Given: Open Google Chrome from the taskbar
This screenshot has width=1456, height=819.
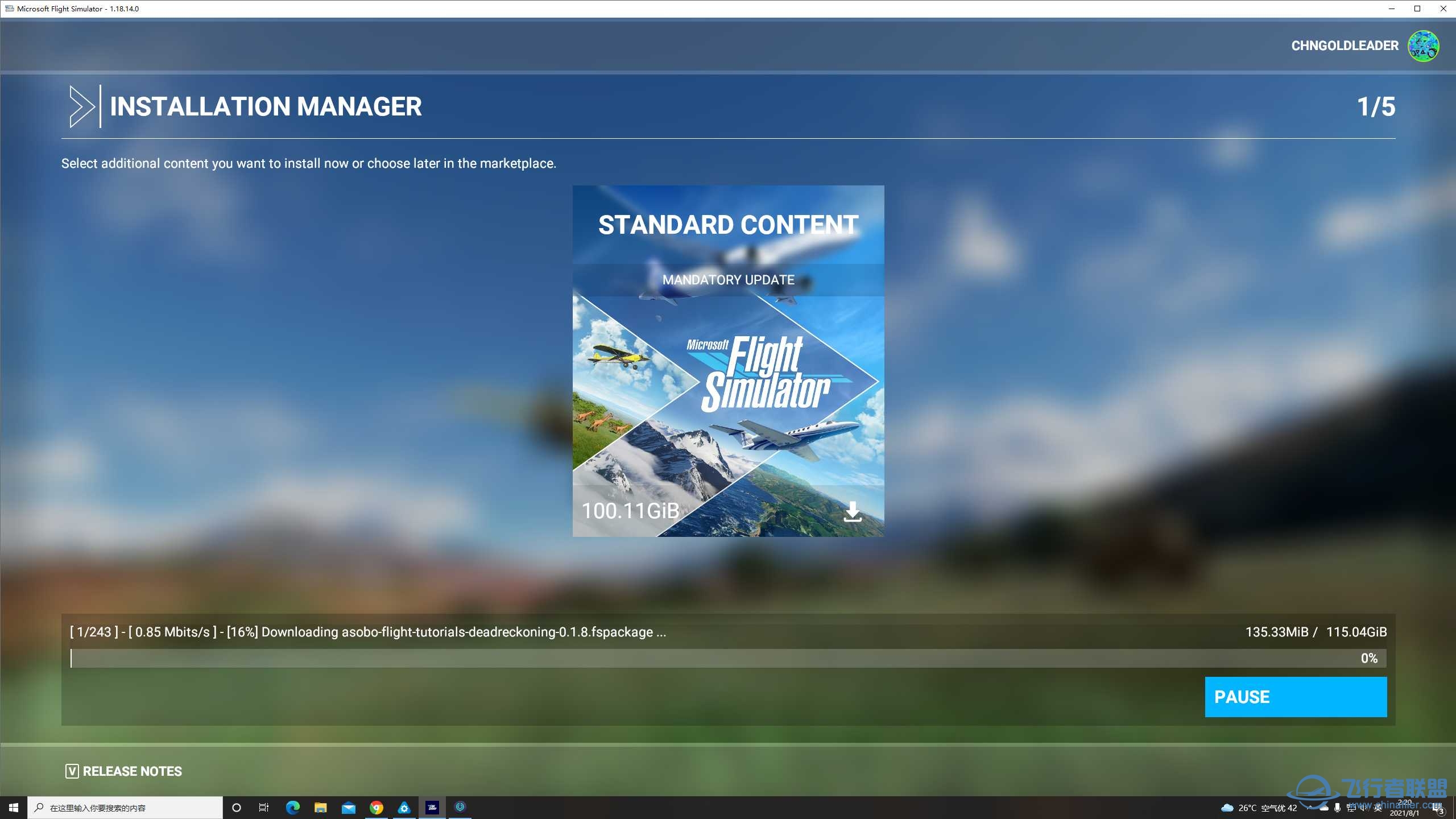Looking at the screenshot, I should (x=377, y=808).
